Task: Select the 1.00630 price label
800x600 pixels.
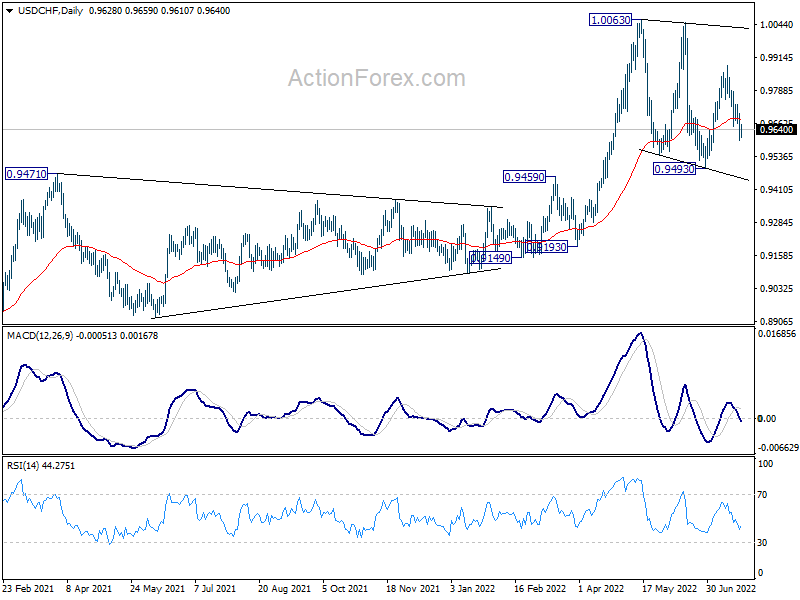Action: (610, 20)
